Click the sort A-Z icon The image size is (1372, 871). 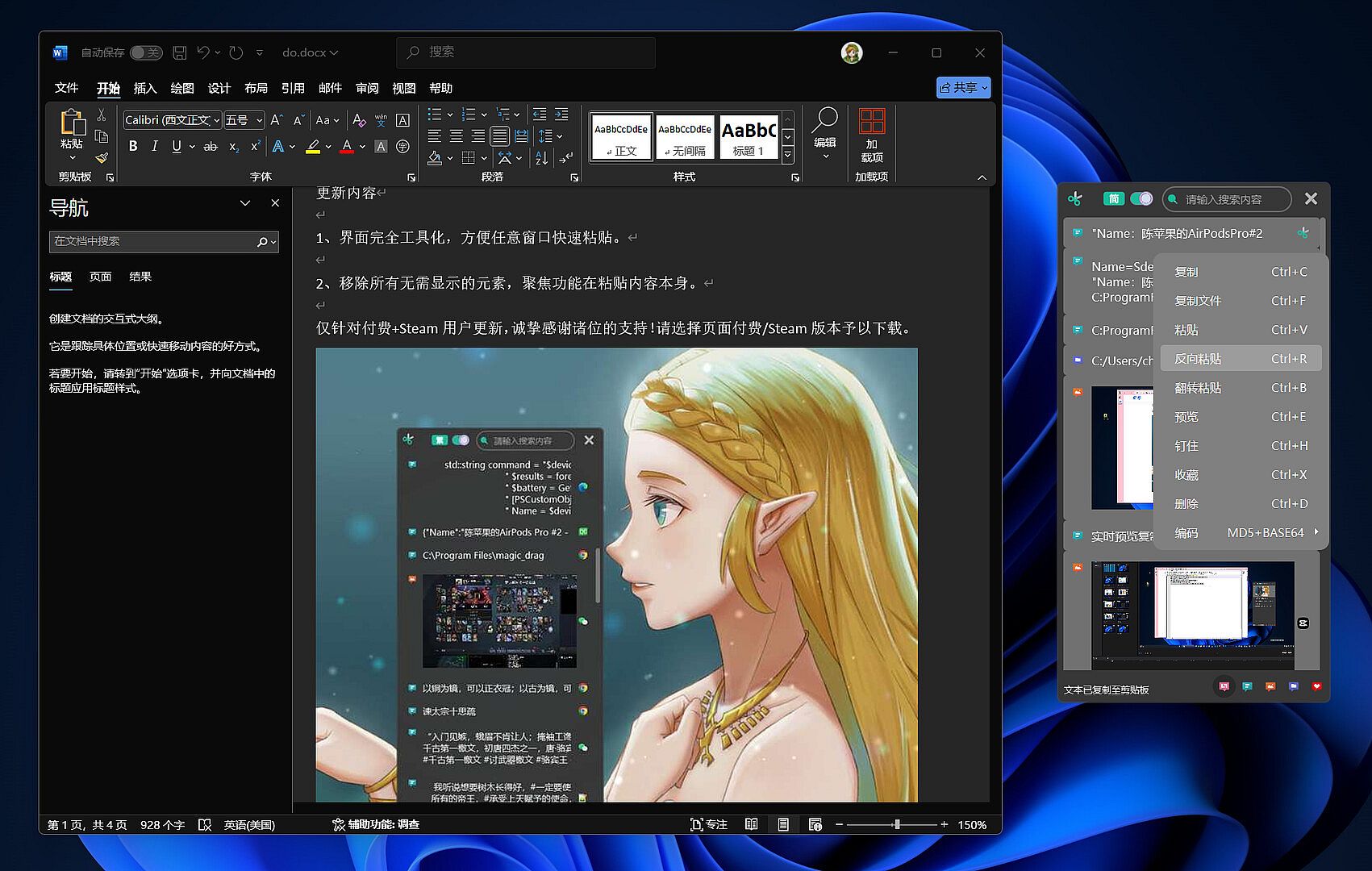541,158
